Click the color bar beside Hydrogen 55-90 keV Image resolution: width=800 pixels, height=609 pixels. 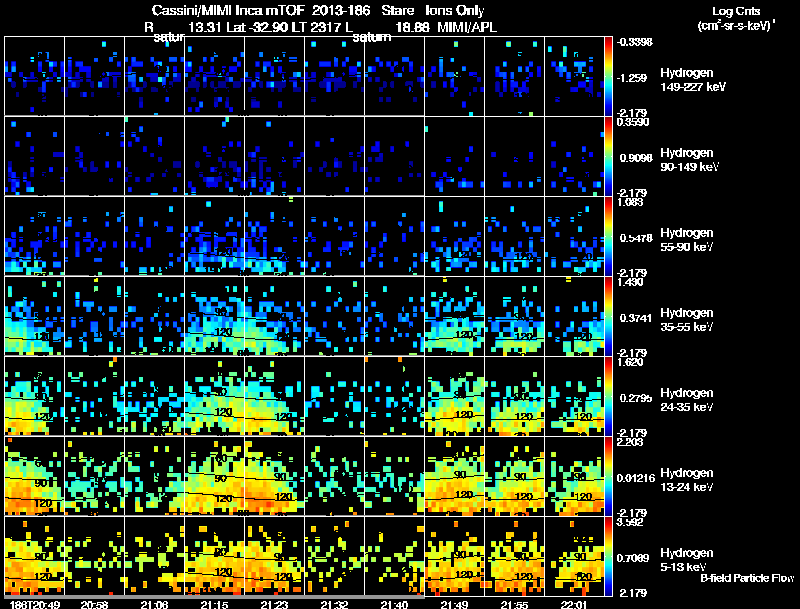tap(608, 236)
